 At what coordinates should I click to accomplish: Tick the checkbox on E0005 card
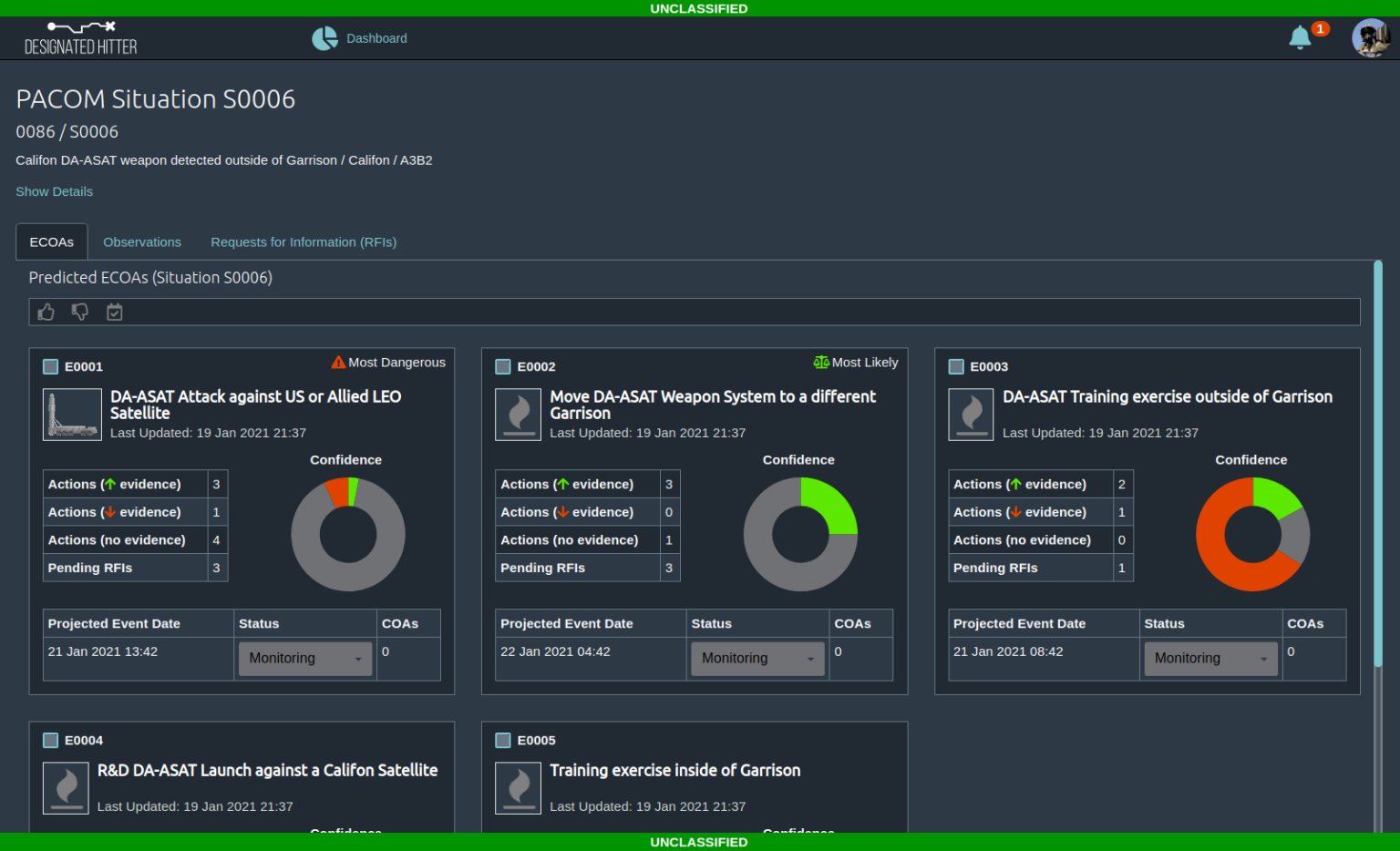click(502, 740)
